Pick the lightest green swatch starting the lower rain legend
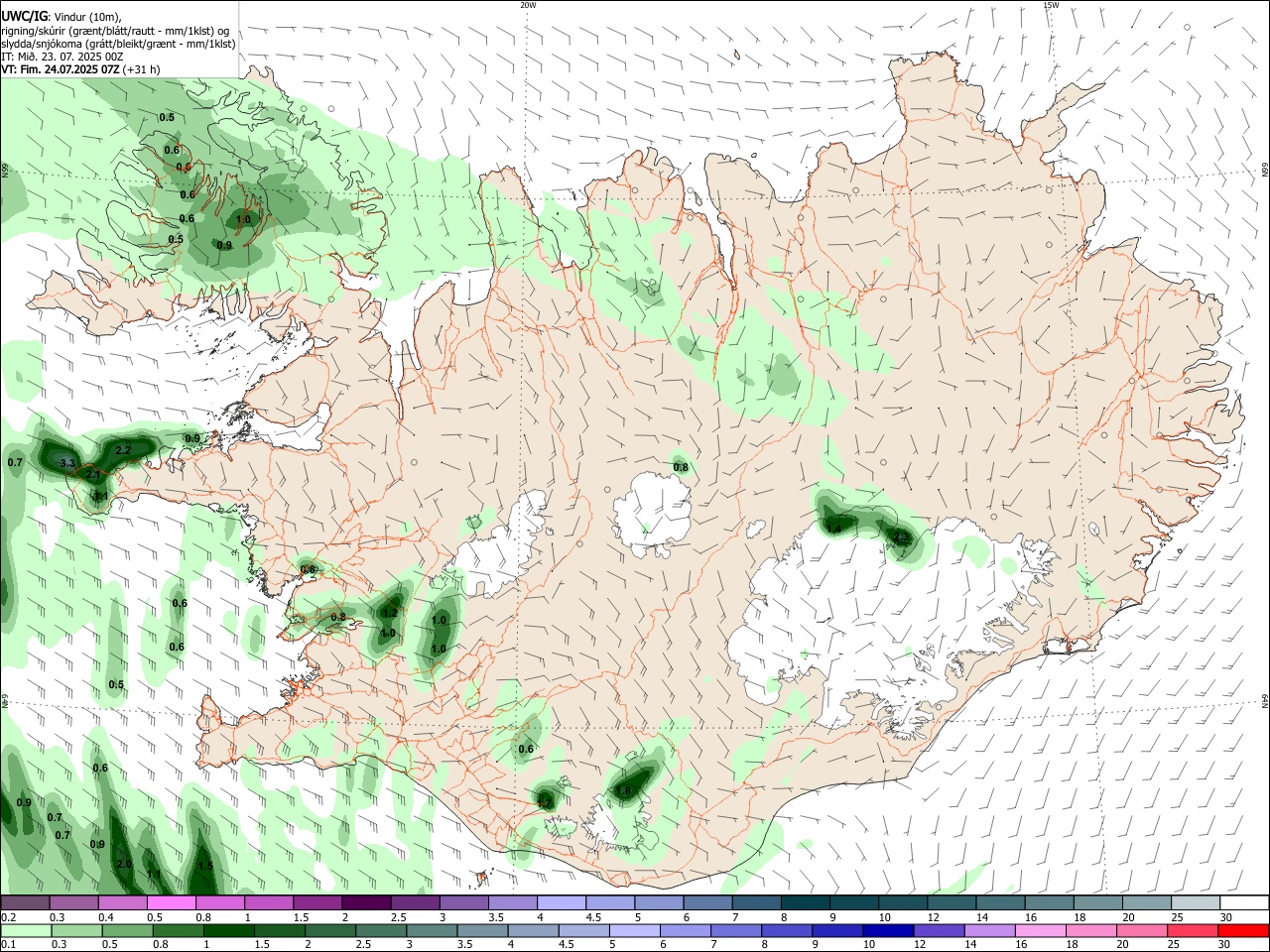The height and width of the screenshot is (952, 1270). tap(26, 930)
